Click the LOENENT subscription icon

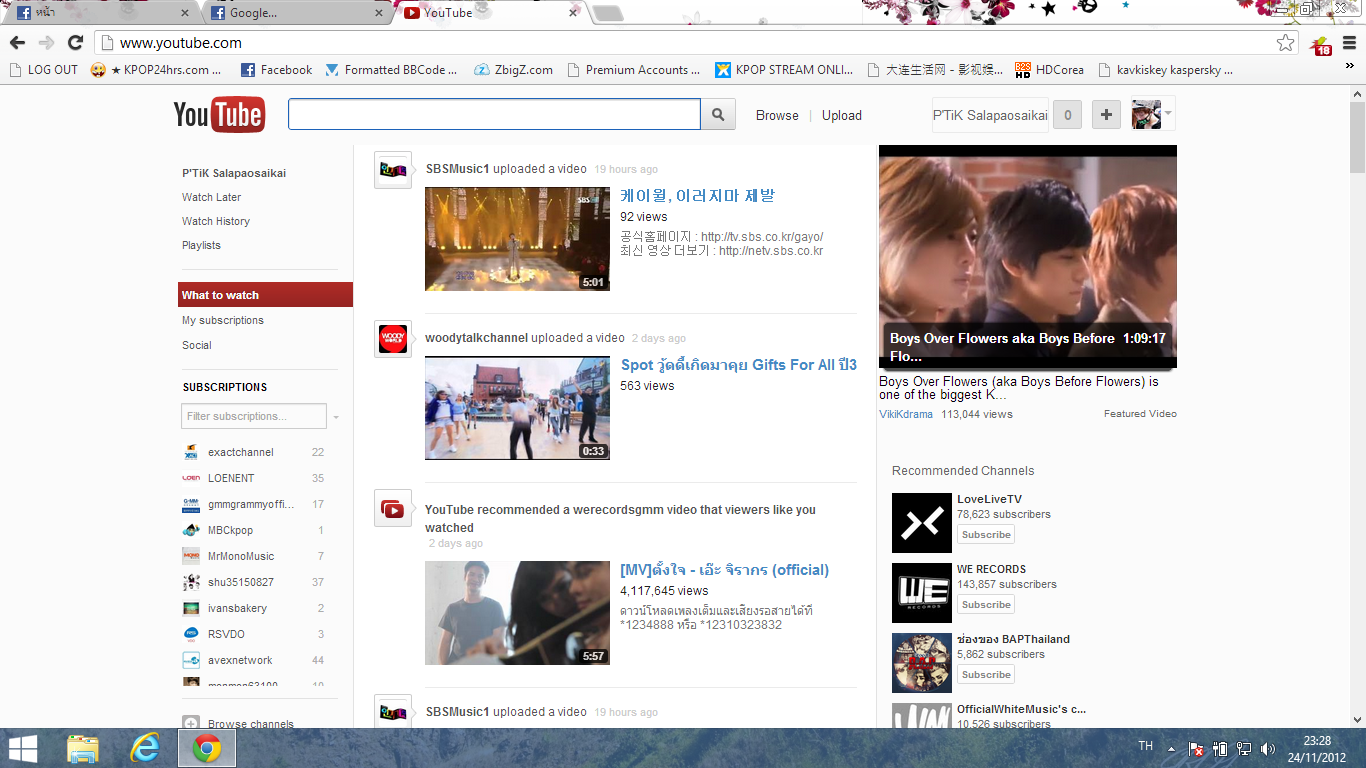coord(191,478)
